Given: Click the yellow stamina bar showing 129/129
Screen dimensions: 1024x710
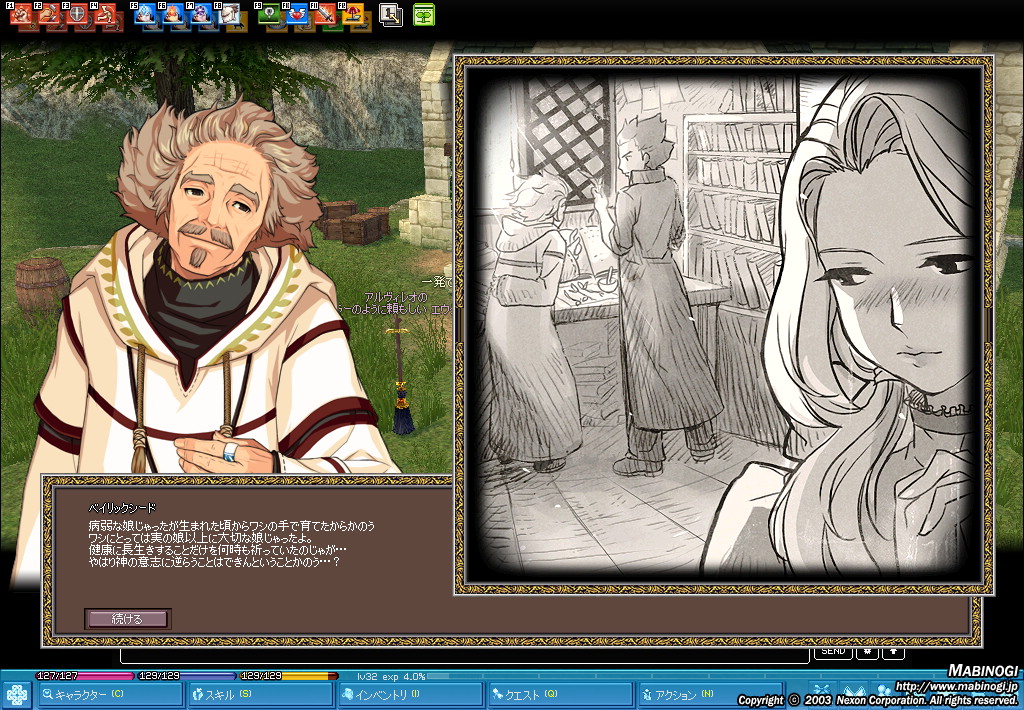Looking at the screenshot, I should click(x=289, y=675).
